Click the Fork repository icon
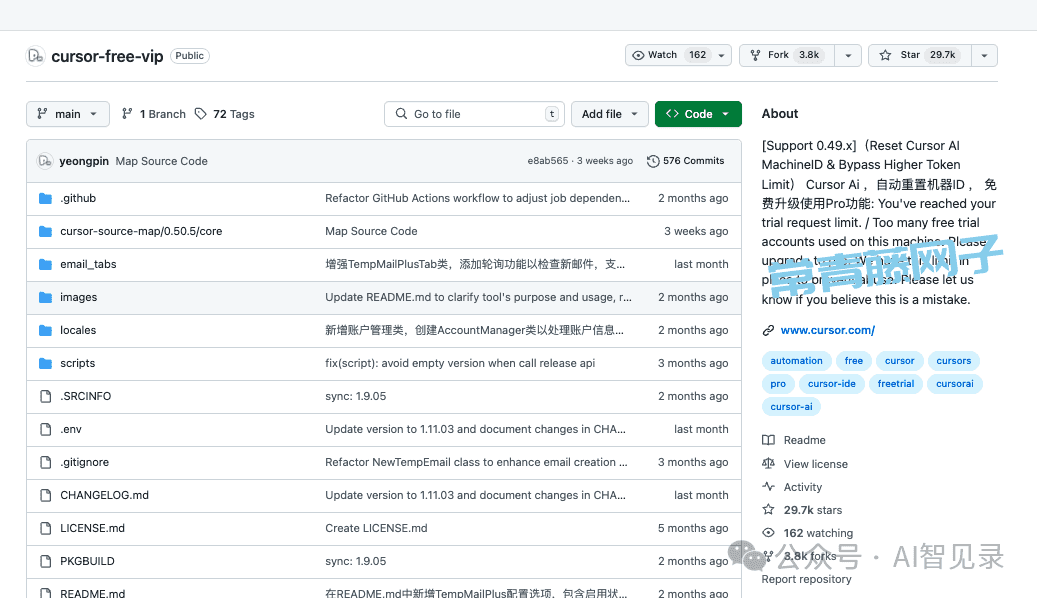1037x598 pixels. [755, 55]
